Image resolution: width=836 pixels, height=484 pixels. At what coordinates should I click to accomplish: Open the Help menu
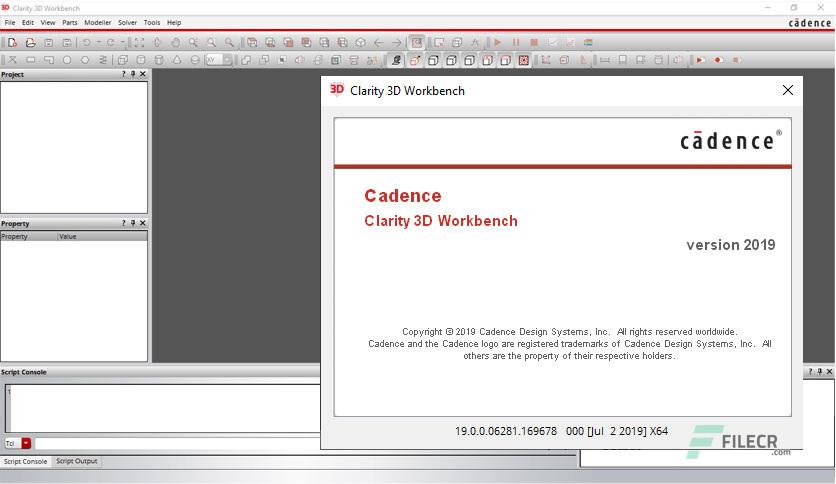(x=174, y=23)
